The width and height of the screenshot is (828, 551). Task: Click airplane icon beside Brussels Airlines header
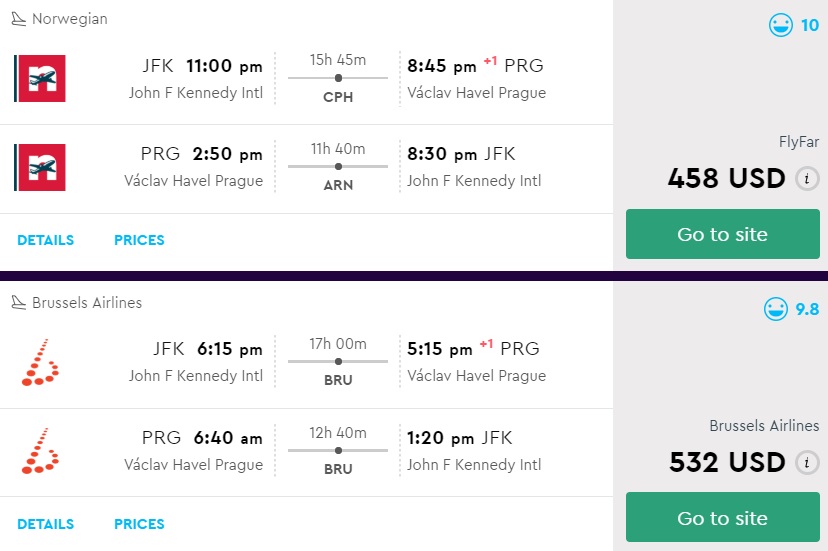[18, 303]
